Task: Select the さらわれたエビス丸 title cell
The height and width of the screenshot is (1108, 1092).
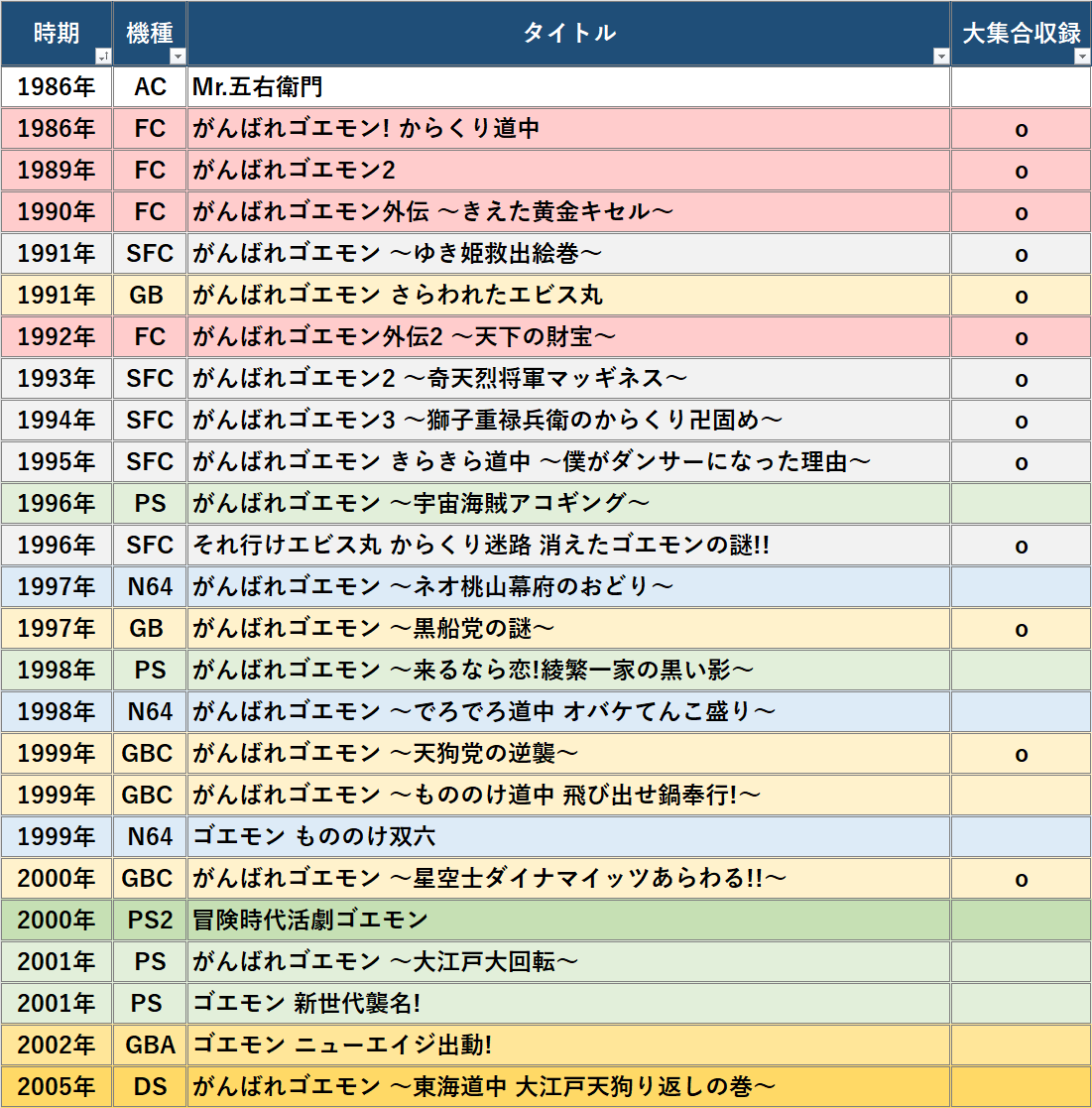Action: click(568, 296)
